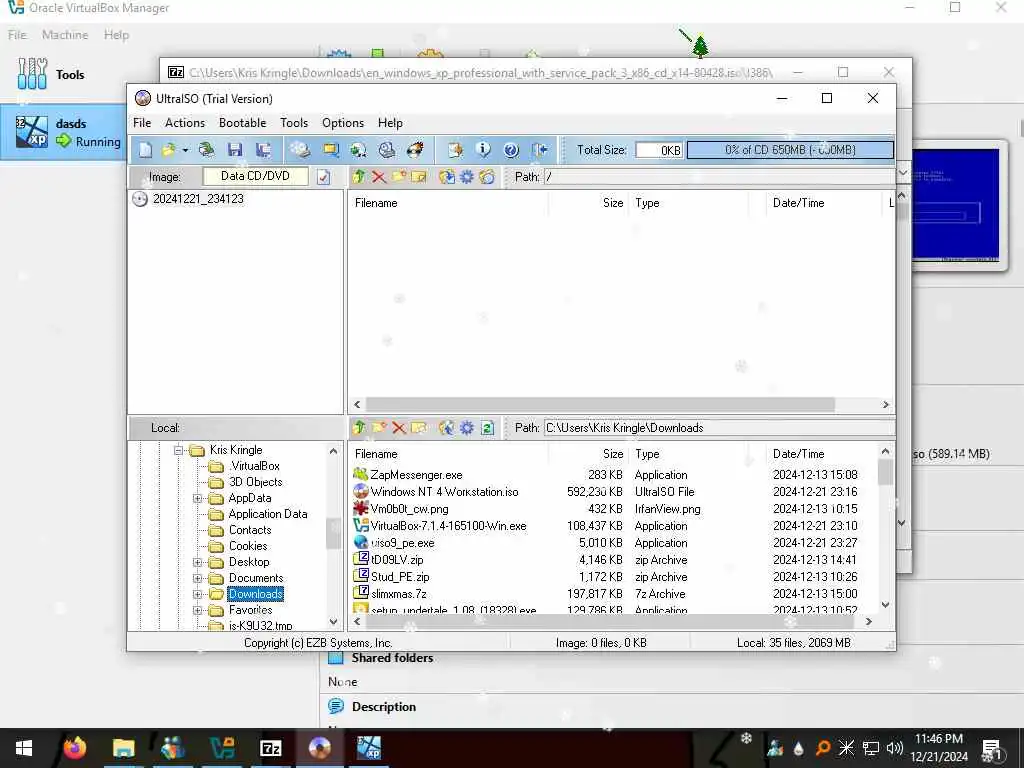This screenshot has width=1024, height=768.
Task: Expand the AppData folder node
Action: tap(197, 498)
